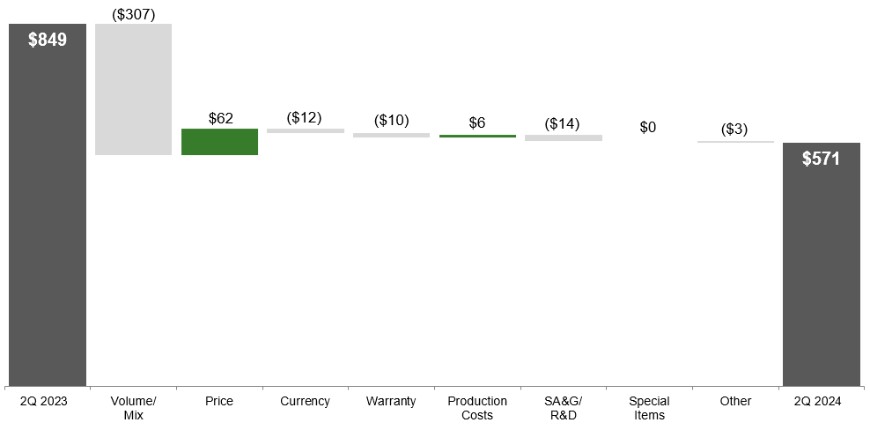The image size is (870, 430).
Task: Click the thin gray Currency bar
Action: (305, 131)
